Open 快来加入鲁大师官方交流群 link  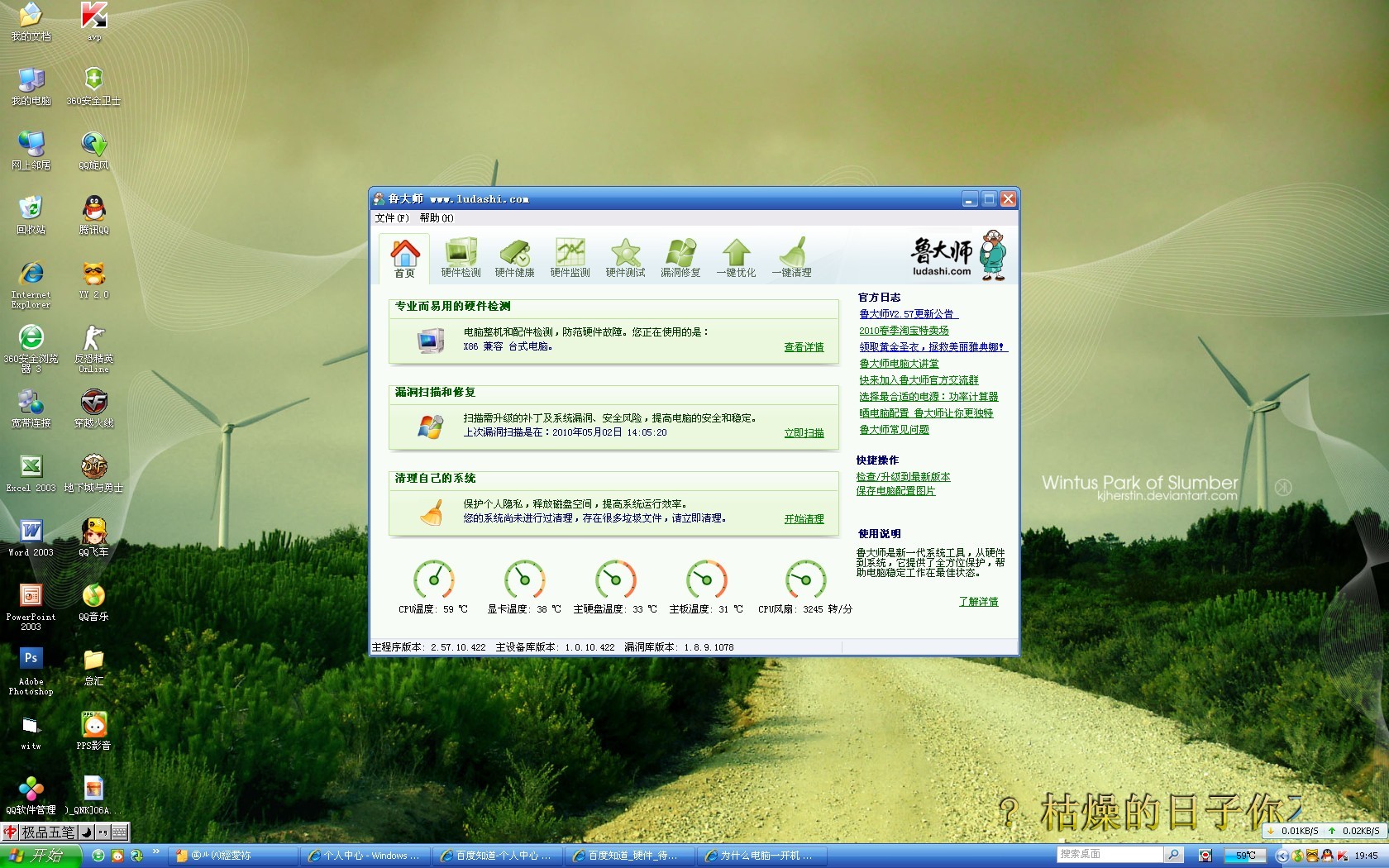pyautogui.click(x=919, y=380)
